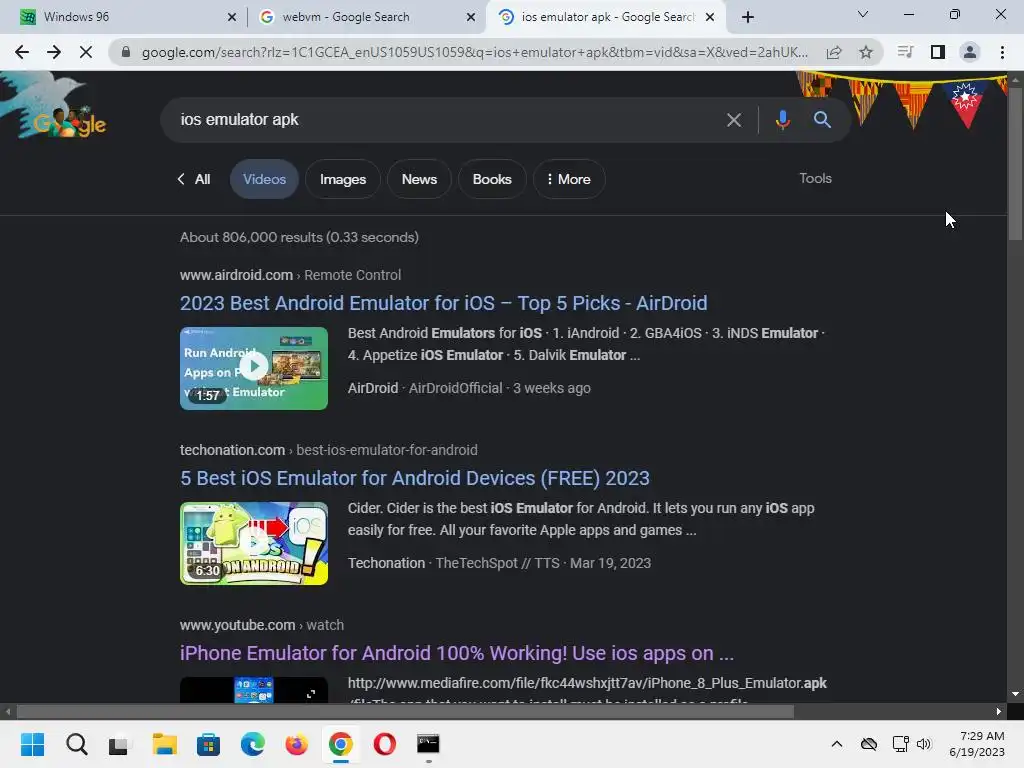Close the ios emulator apk tab
The height and width of the screenshot is (768, 1024).
(710, 17)
